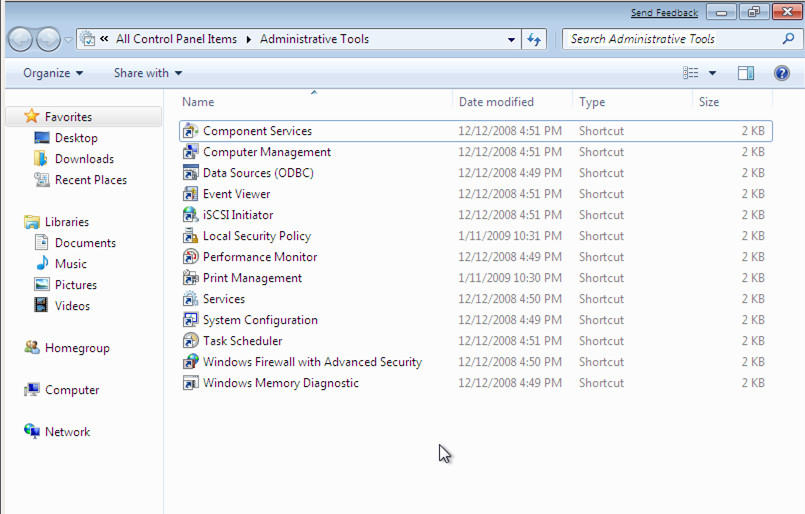Refresh the Administrative Tools folder
Viewport: 805px width, 514px height.
point(534,39)
